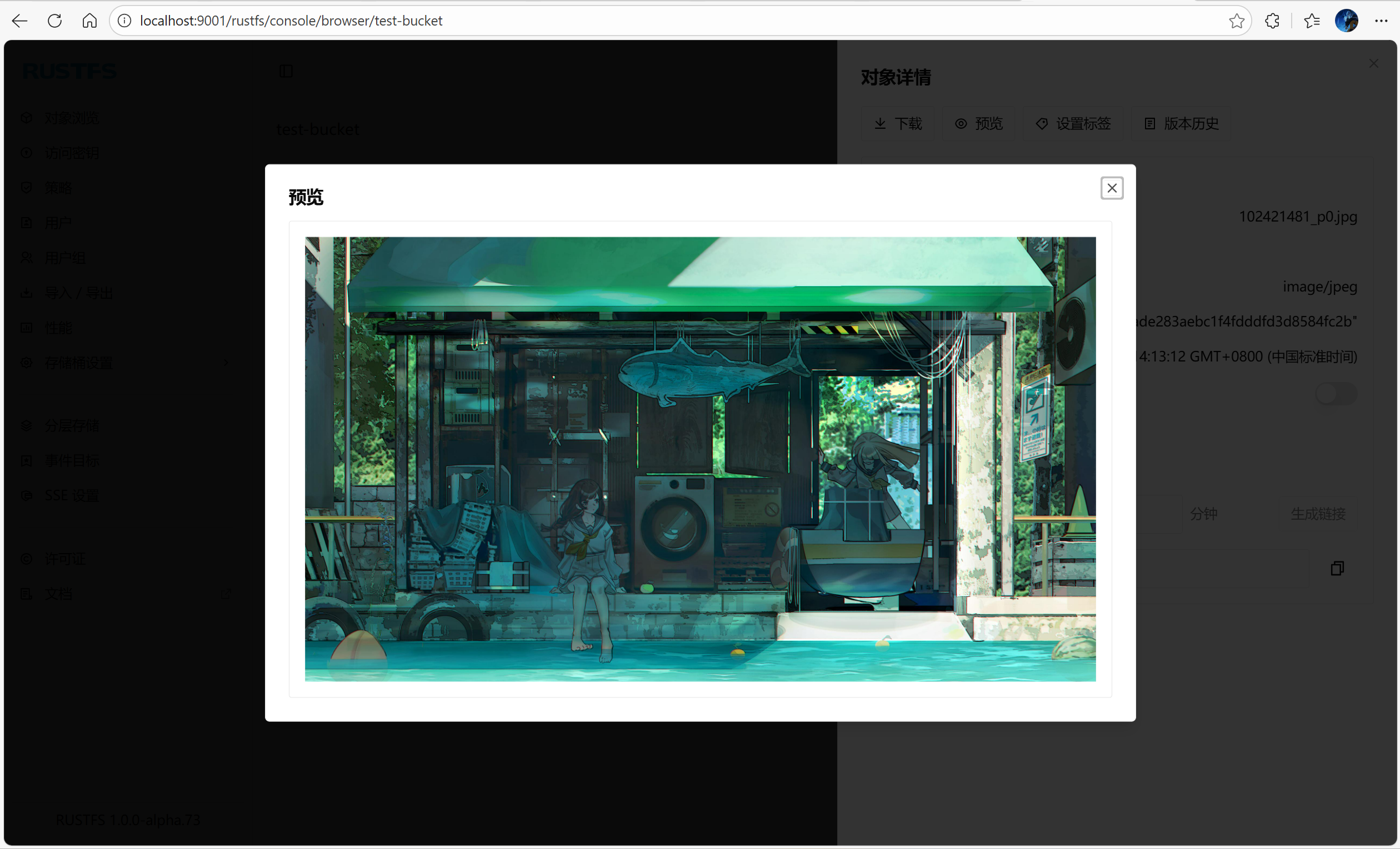
Task: Add this page to favorites with the star
Action: [1236, 21]
